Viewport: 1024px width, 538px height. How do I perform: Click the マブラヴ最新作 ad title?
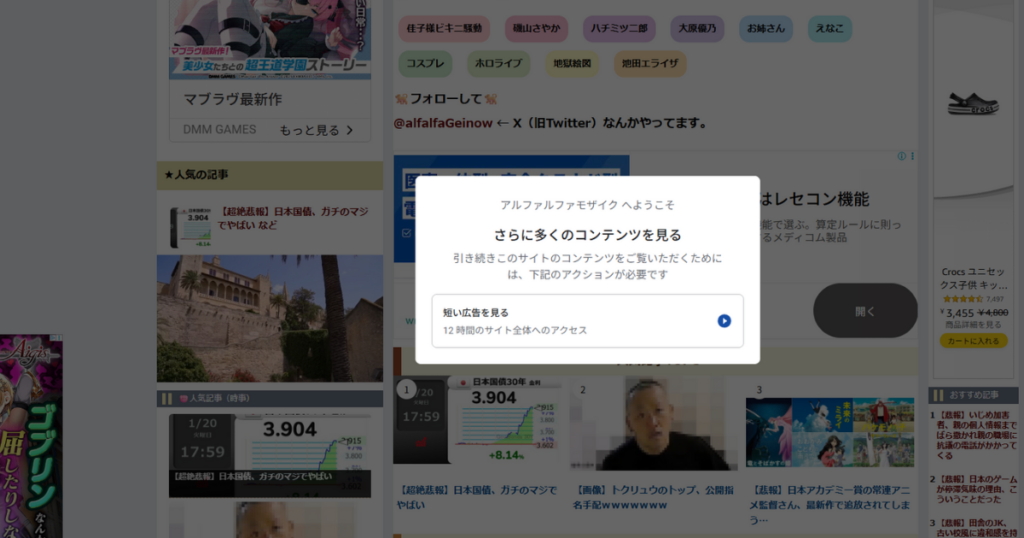pyautogui.click(x=233, y=99)
